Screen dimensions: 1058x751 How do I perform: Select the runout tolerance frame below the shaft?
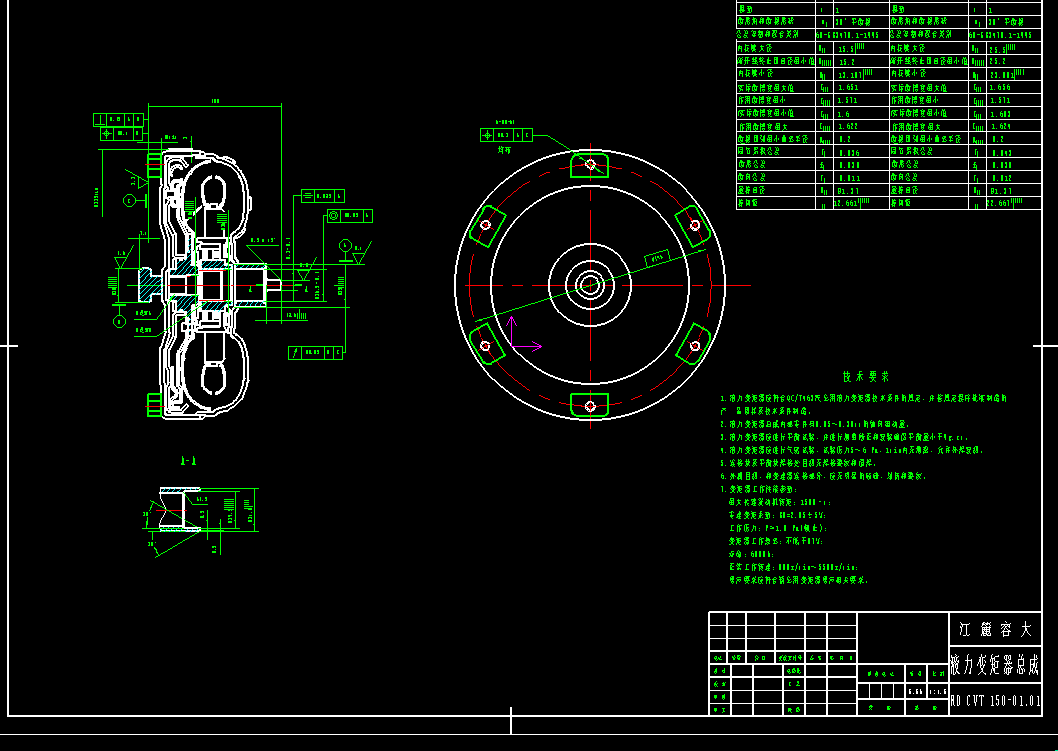pyautogui.click(x=315, y=352)
